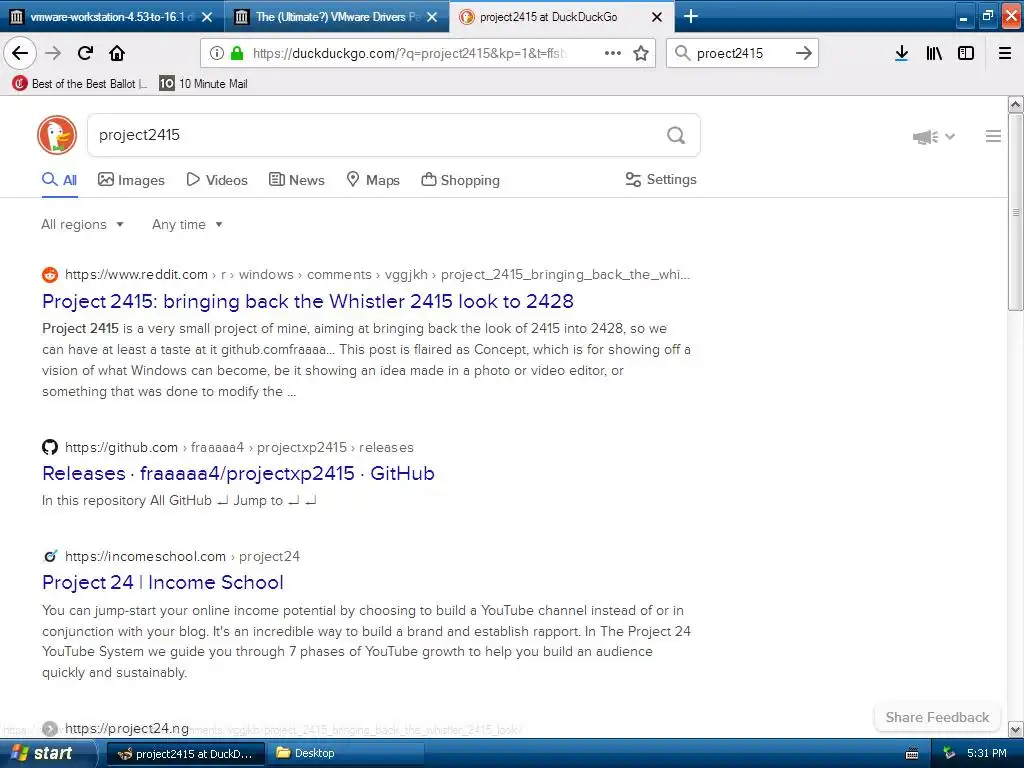Open Desktop folder in the taskbar
Screen dimensions: 1024x768
point(345,754)
